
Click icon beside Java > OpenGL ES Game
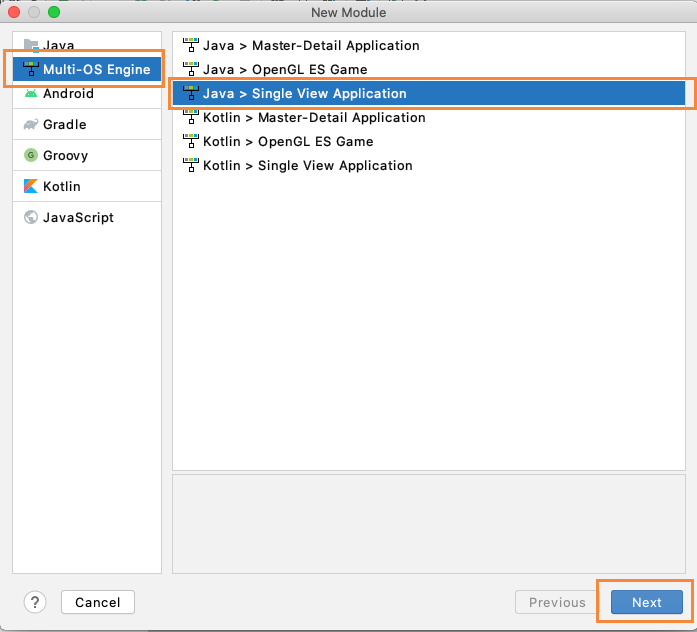(191, 69)
